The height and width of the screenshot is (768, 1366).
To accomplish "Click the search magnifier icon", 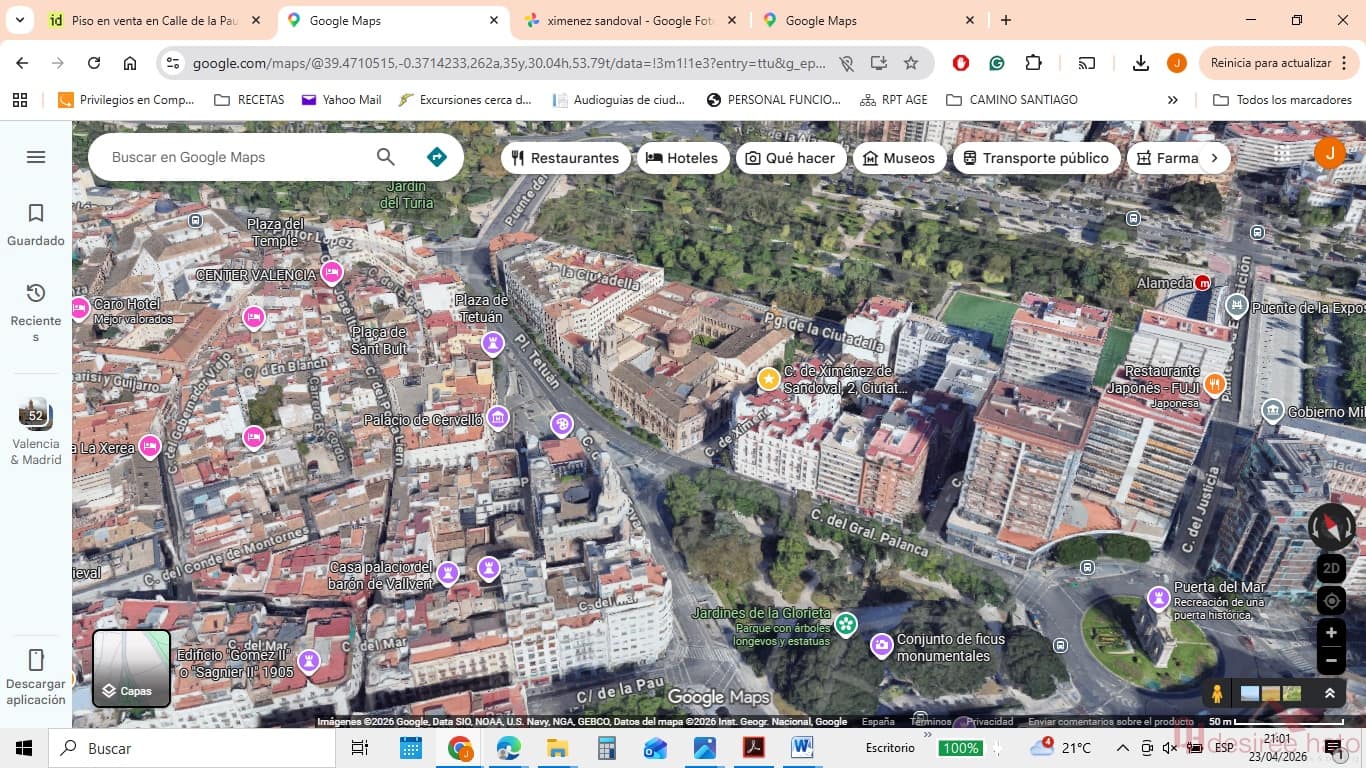I will point(385,157).
